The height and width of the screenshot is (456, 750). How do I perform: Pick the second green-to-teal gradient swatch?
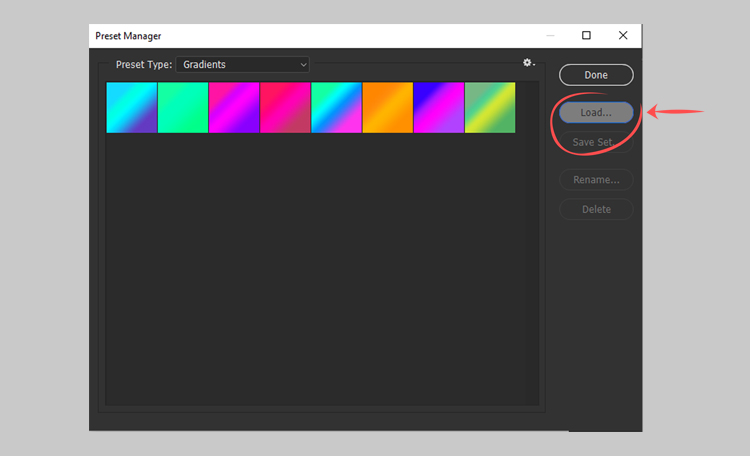[x=183, y=107]
